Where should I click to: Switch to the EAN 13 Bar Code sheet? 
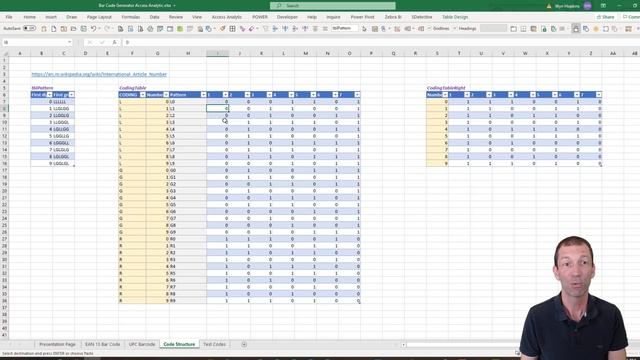tap(102, 344)
